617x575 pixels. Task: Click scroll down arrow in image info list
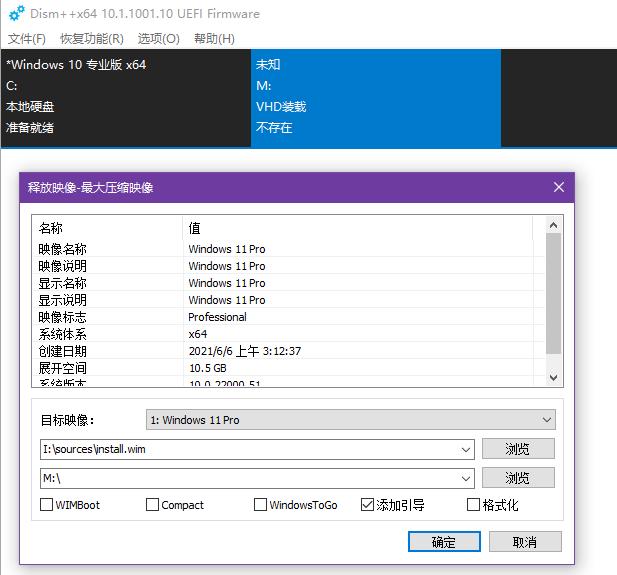(553, 378)
